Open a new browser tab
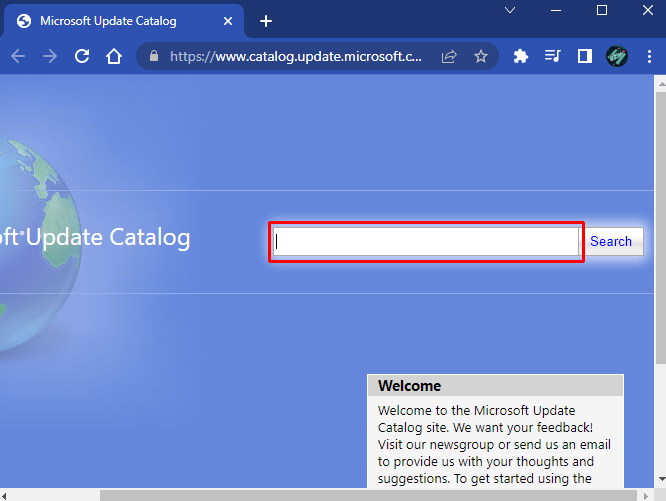This screenshot has width=666, height=501. (266, 21)
